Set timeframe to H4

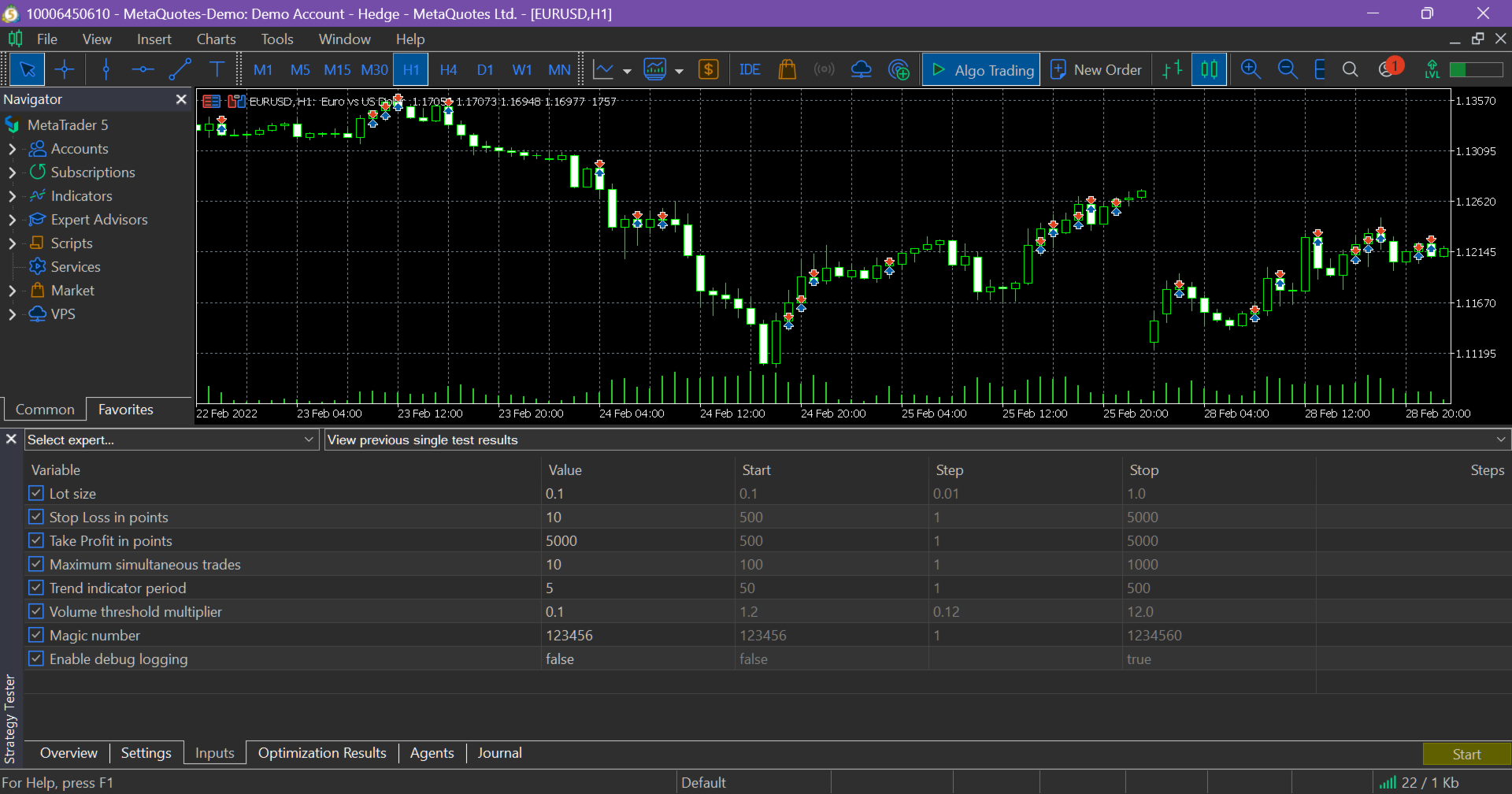click(x=448, y=70)
